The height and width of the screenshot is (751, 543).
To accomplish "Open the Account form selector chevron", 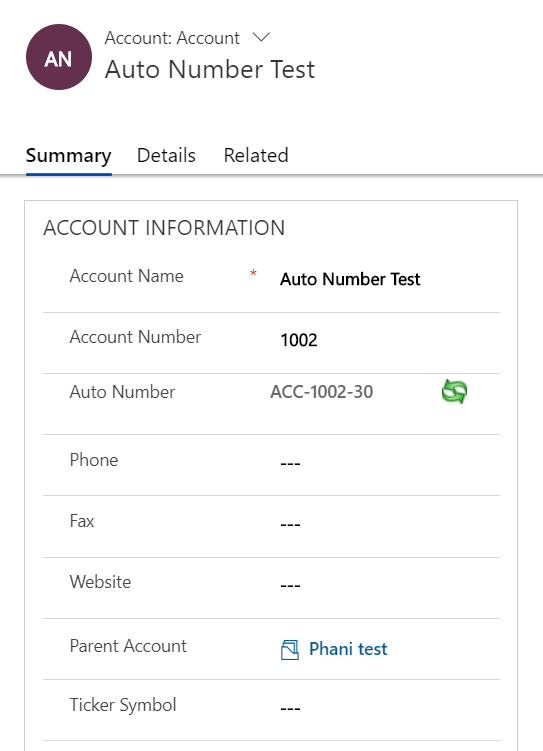I will [261, 37].
